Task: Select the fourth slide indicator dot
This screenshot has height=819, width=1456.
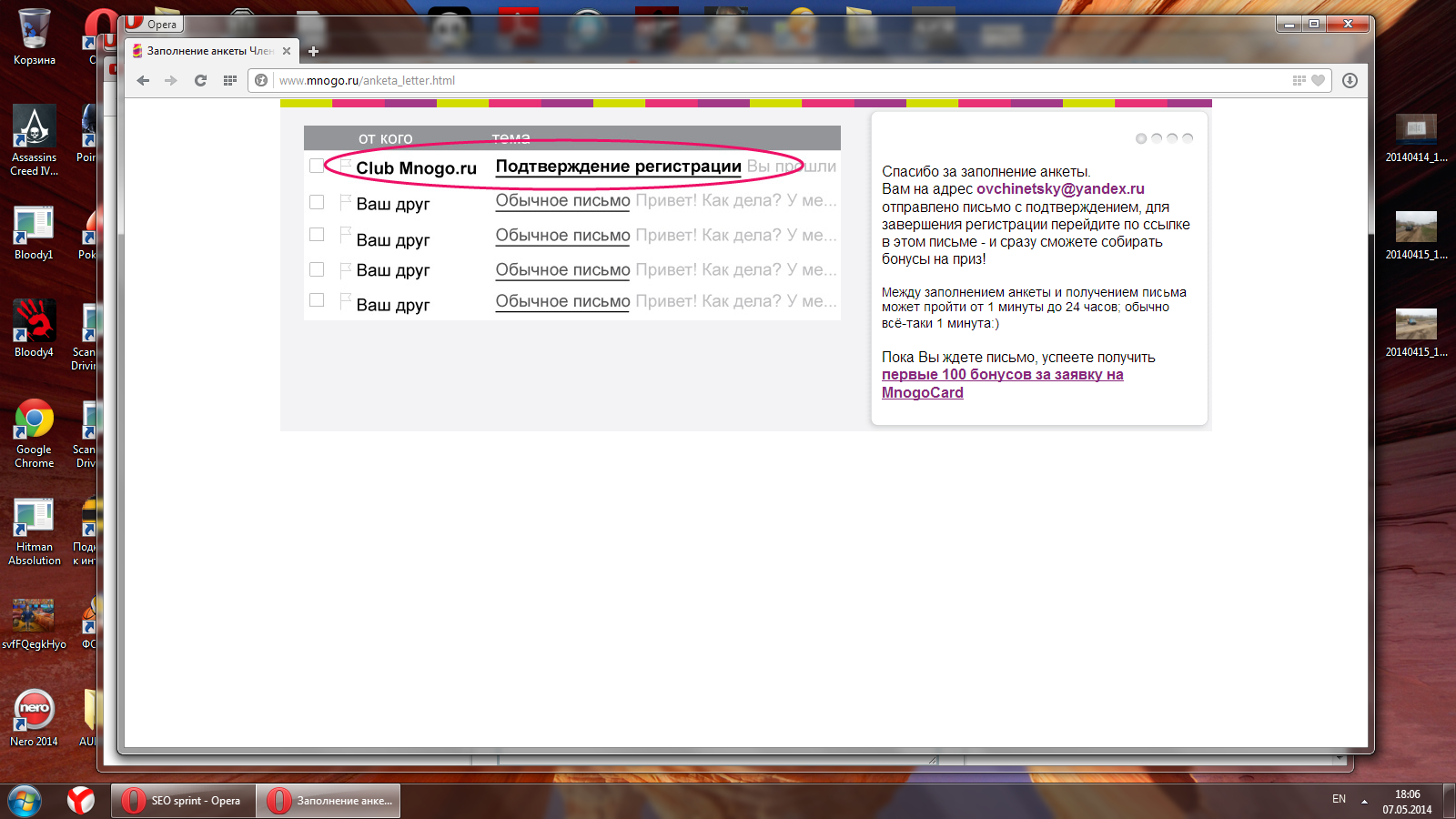Action: pos(1188,138)
